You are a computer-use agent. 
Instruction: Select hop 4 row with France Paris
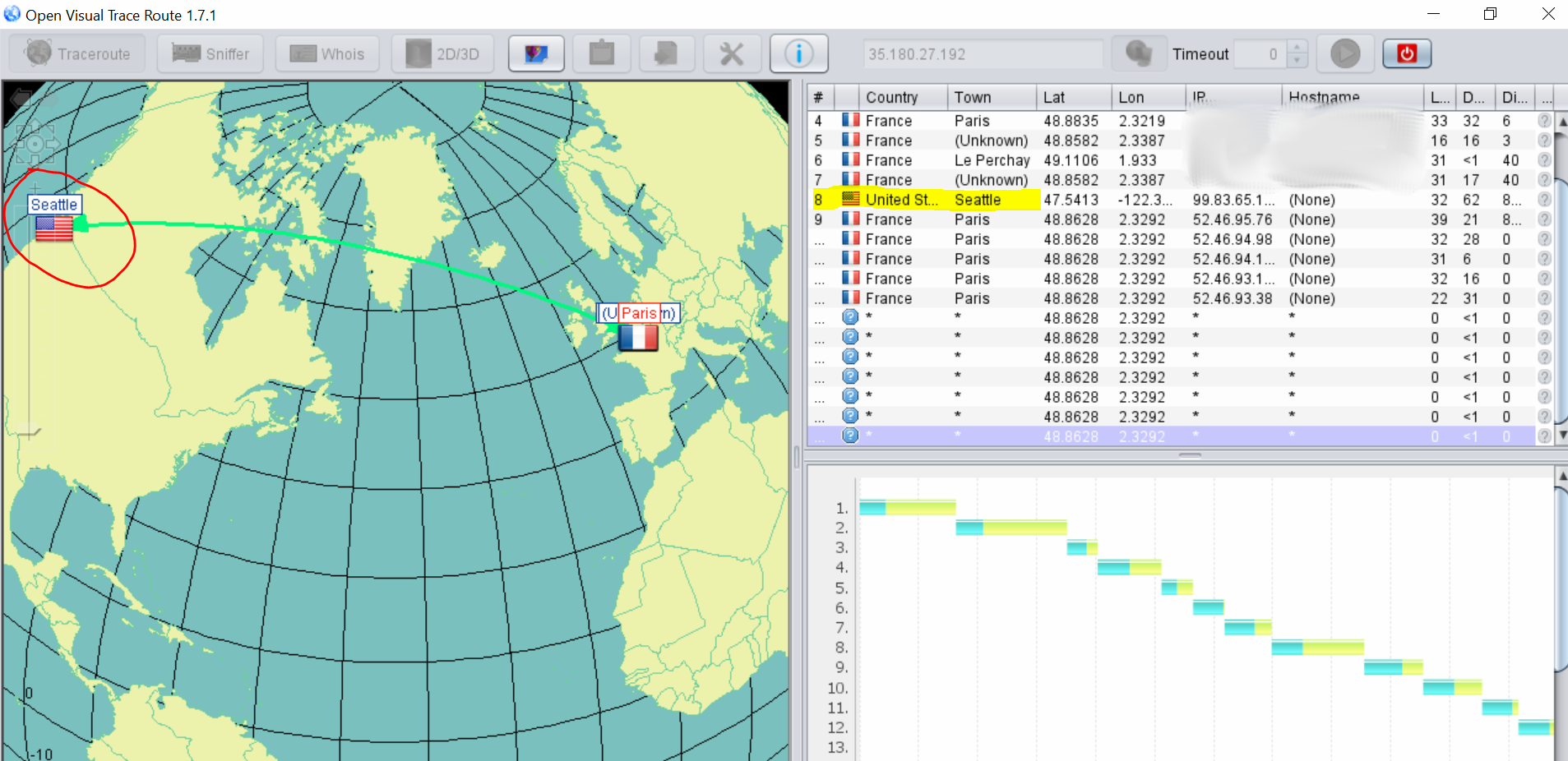pyautogui.click(x=1172, y=121)
